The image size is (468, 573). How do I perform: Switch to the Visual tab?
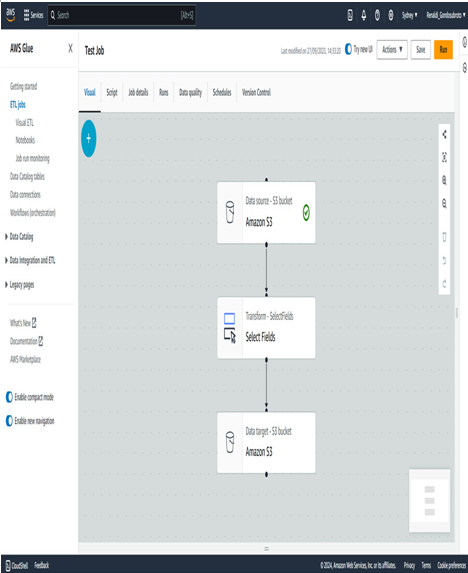(x=90, y=92)
